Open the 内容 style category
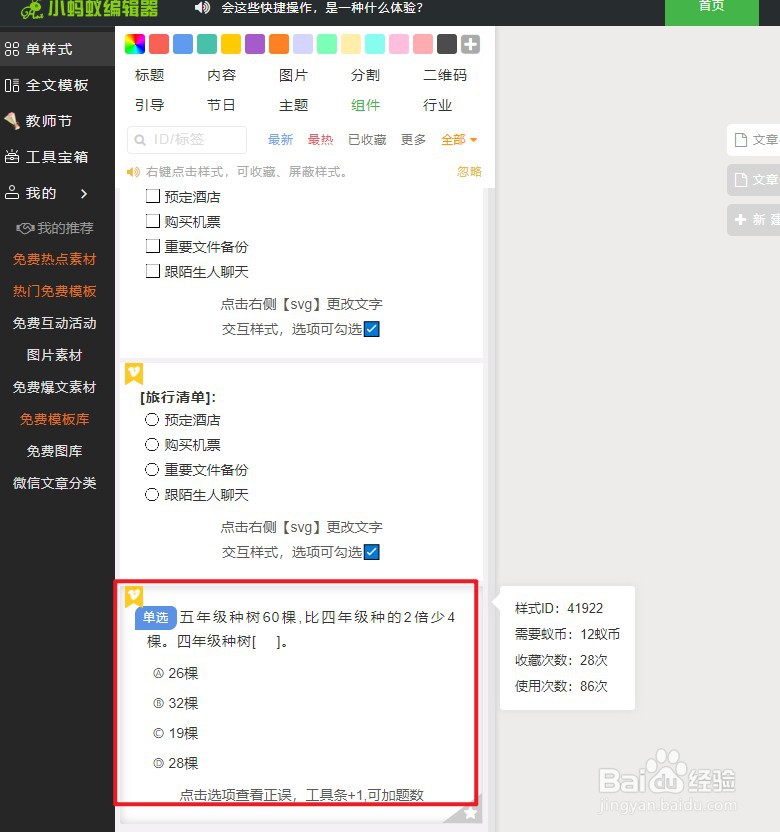This screenshot has height=832, width=780. pos(221,75)
